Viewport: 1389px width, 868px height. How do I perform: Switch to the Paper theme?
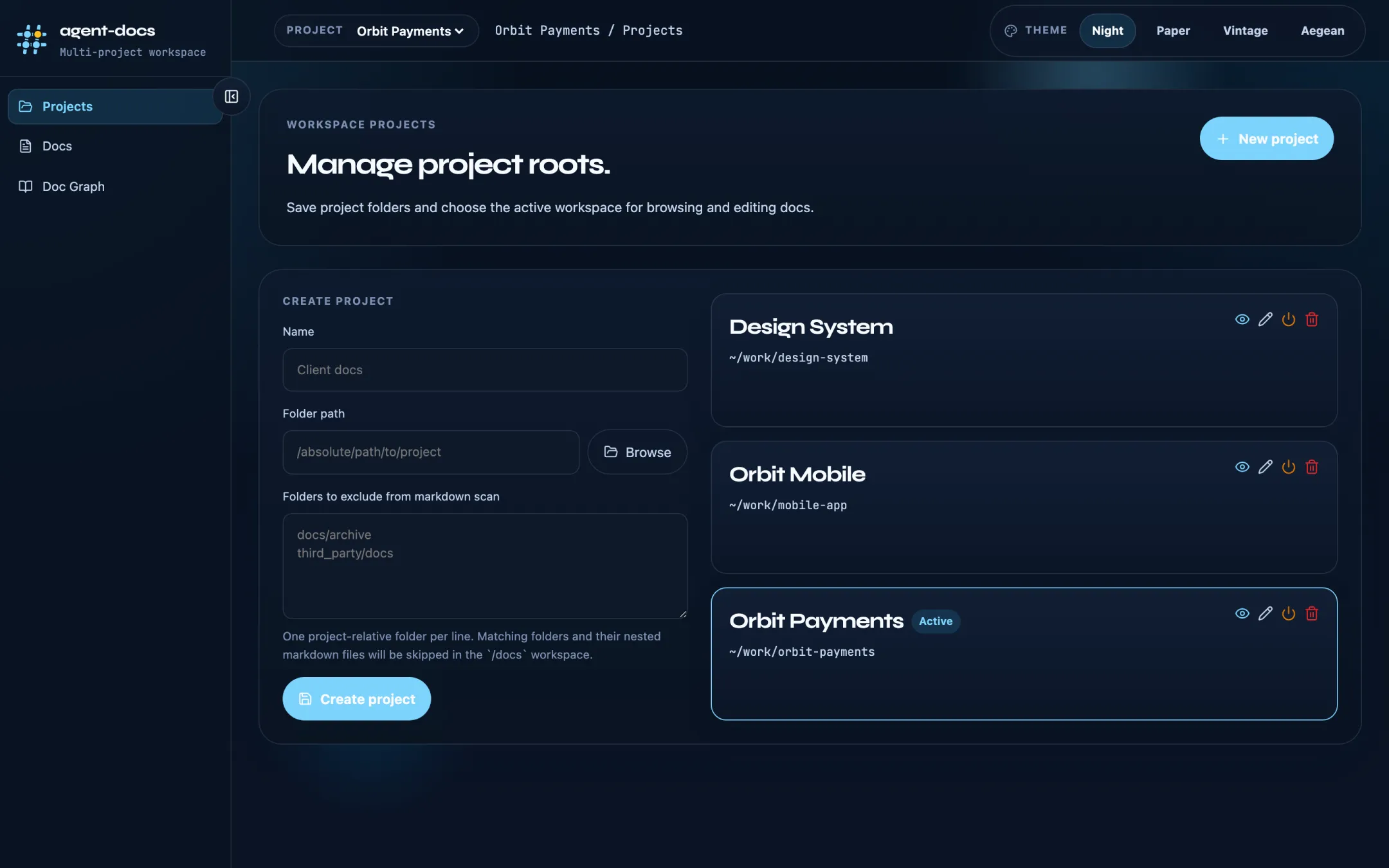point(1173,30)
